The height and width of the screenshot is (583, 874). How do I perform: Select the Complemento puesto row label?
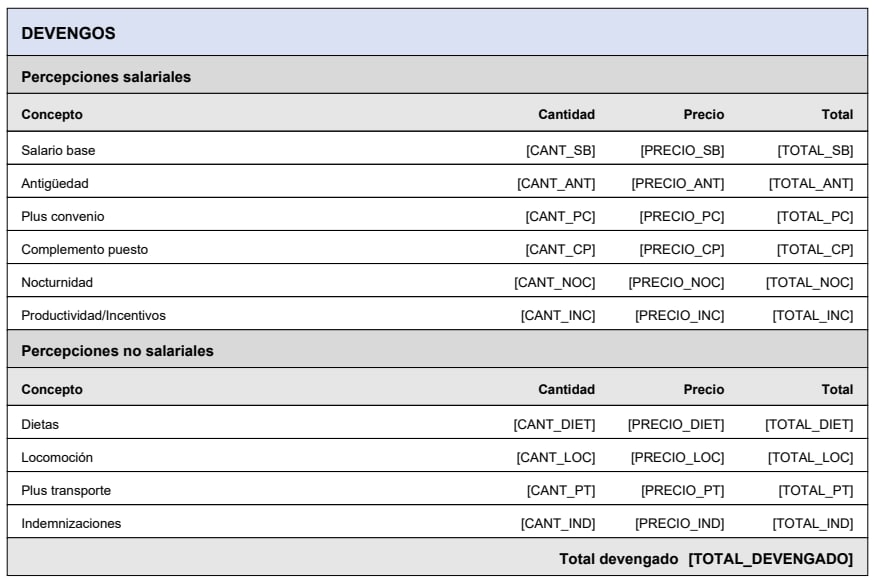[84, 249]
